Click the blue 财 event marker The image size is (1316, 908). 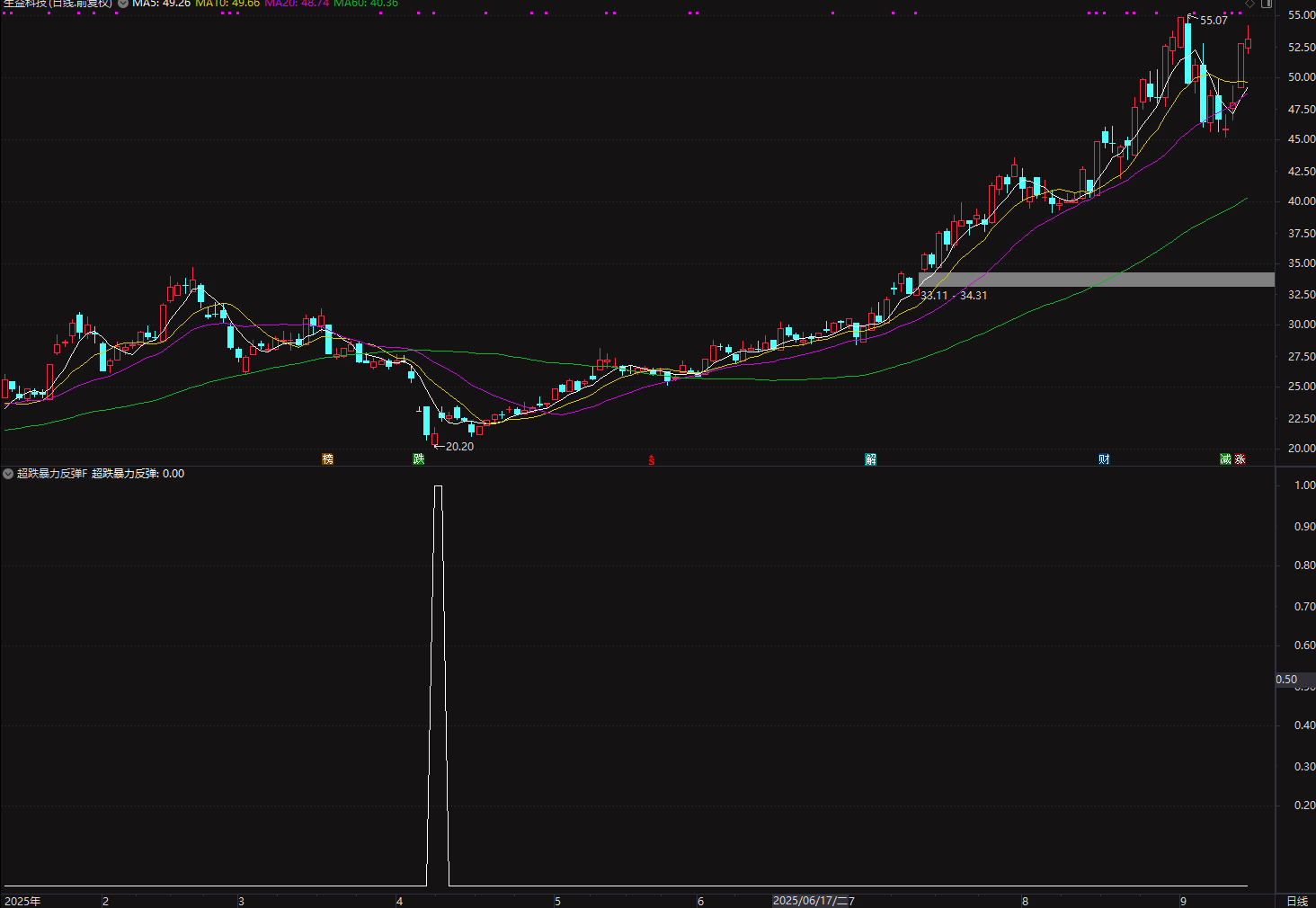click(x=1104, y=459)
